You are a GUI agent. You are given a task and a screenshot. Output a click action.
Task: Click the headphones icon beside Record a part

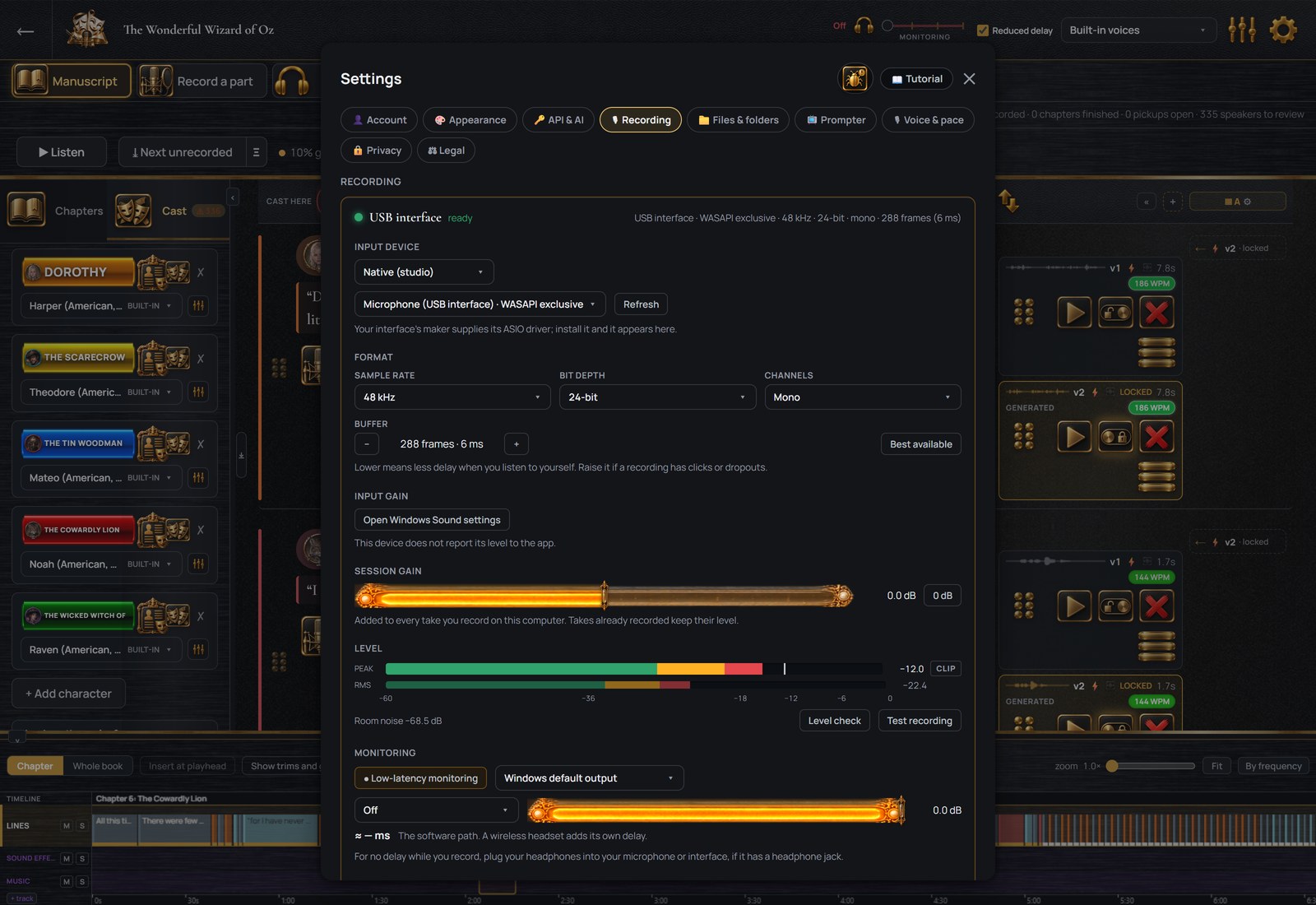click(x=291, y=81)
